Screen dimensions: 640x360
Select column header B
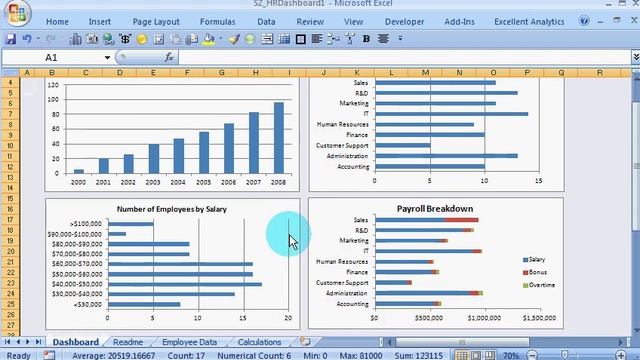pyautogui.click(x=52, y=73)
